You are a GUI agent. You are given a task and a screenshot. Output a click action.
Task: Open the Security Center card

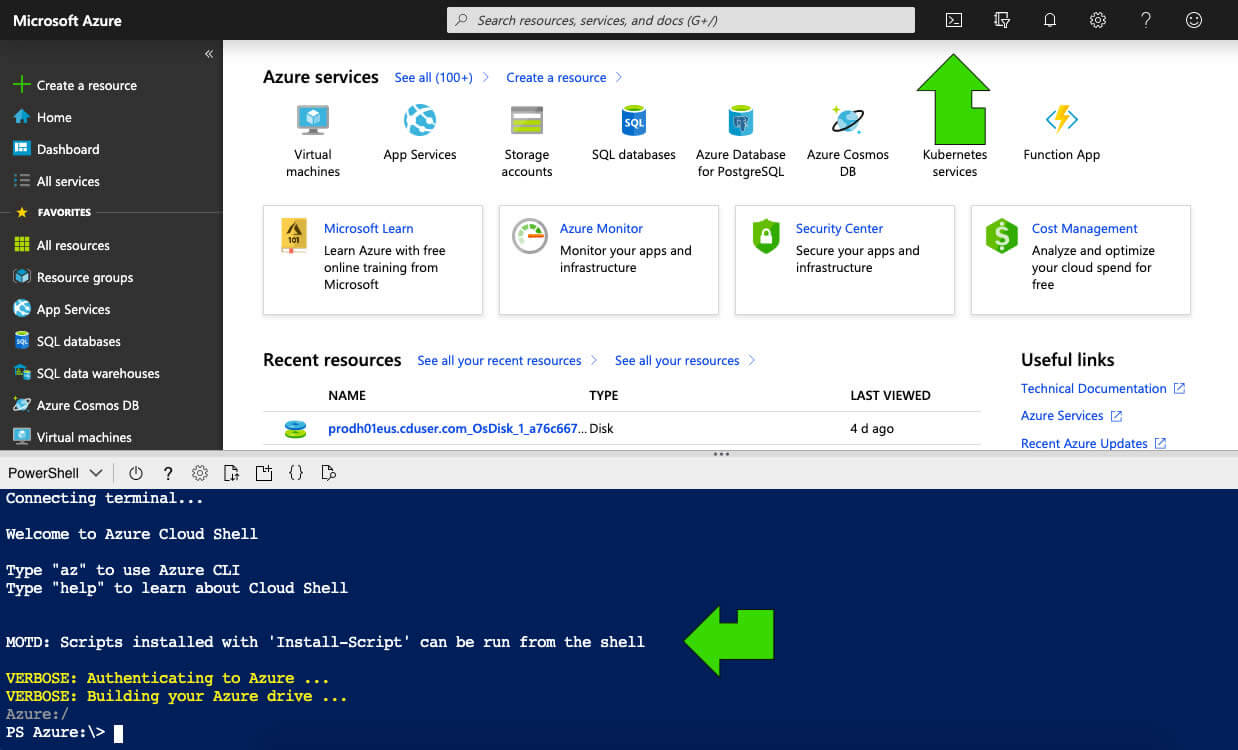pyautogui.click(x=845, y=260)
